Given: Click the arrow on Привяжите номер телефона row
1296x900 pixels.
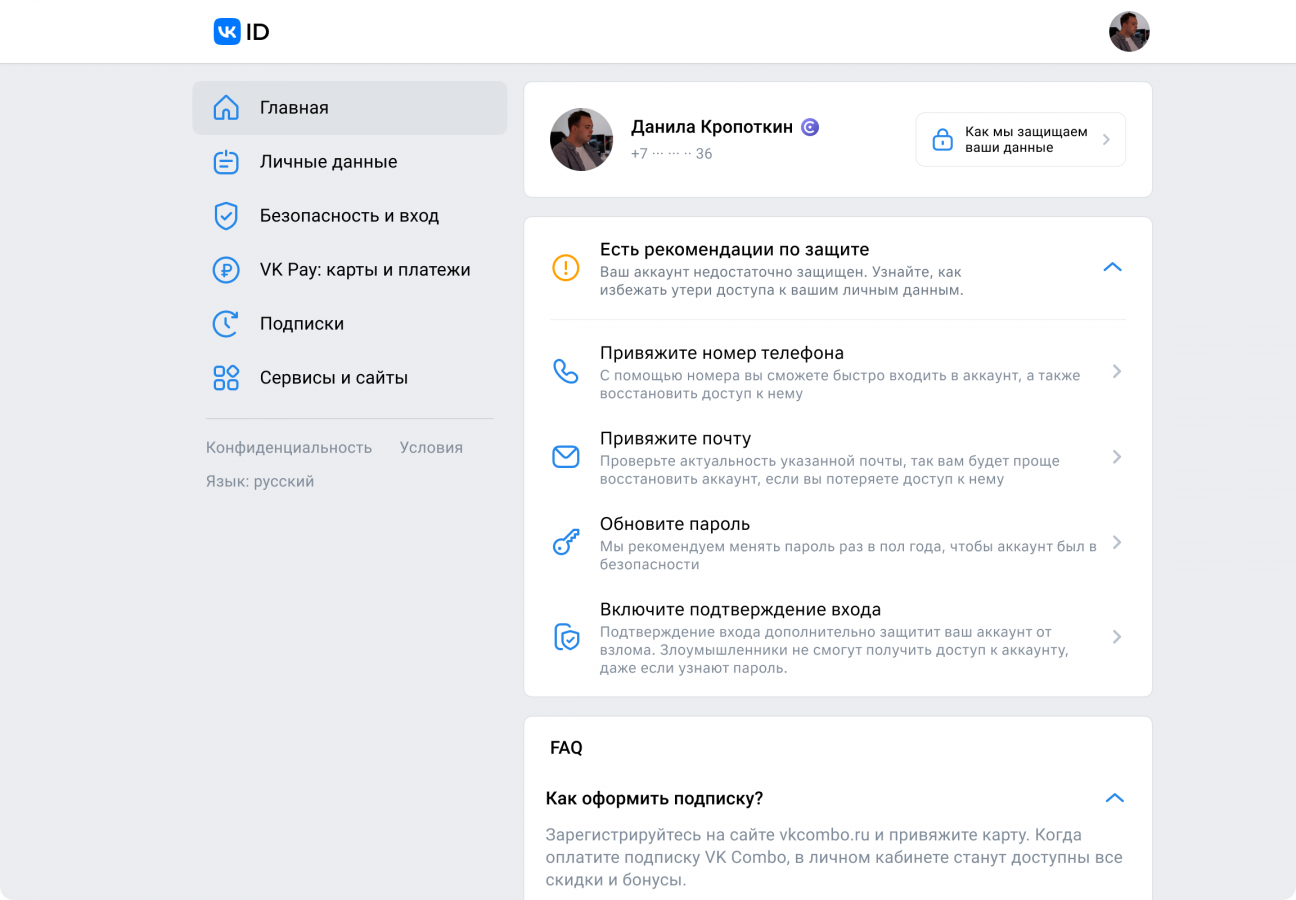Looking at the screenshot, I should click(x=1117, y=372).
